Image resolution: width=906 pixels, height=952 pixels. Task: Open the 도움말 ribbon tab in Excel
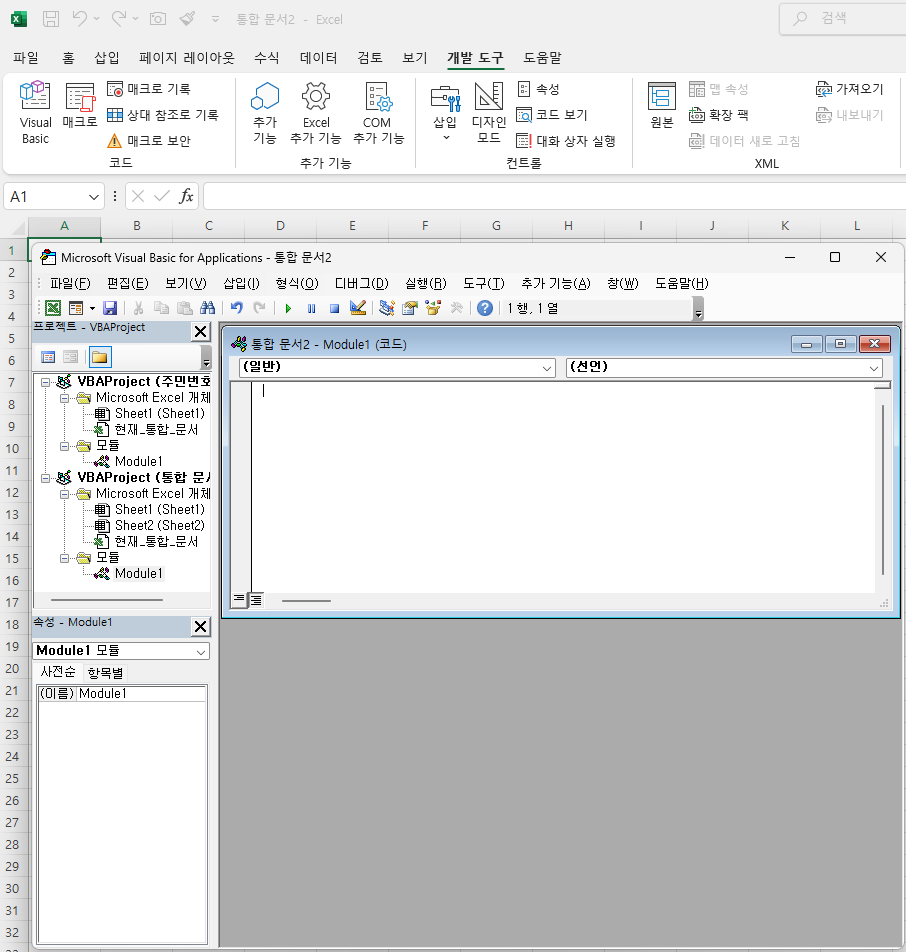pos(542,58)
